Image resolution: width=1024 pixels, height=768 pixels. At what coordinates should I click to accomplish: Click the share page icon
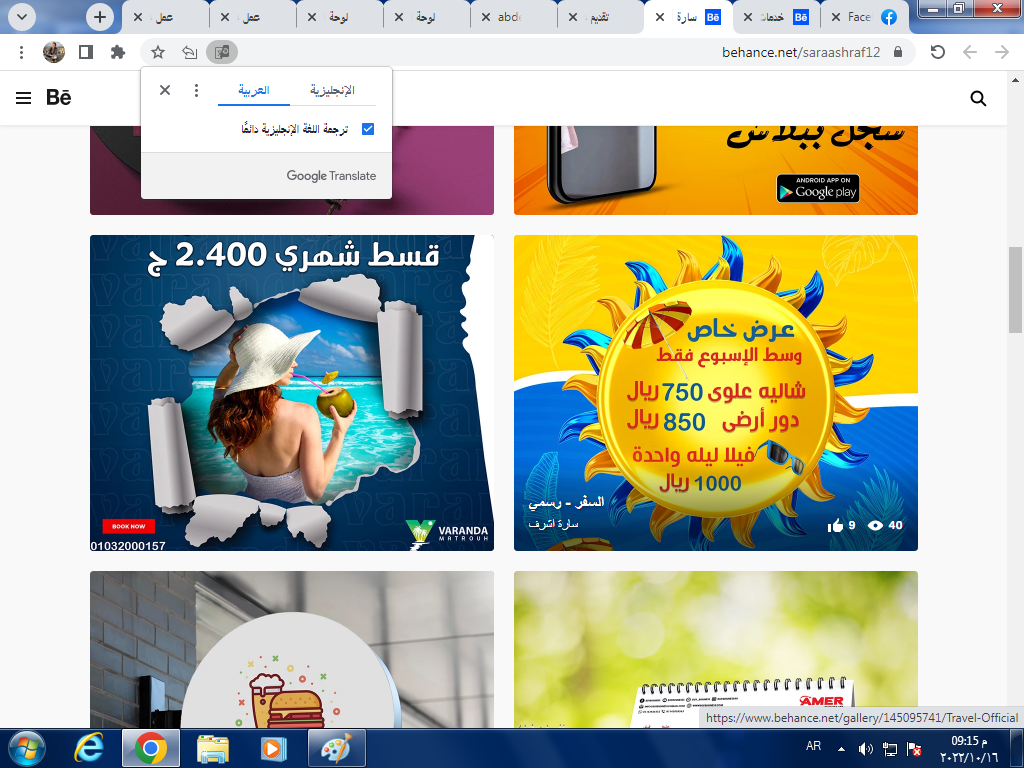(x=189, y=52)
